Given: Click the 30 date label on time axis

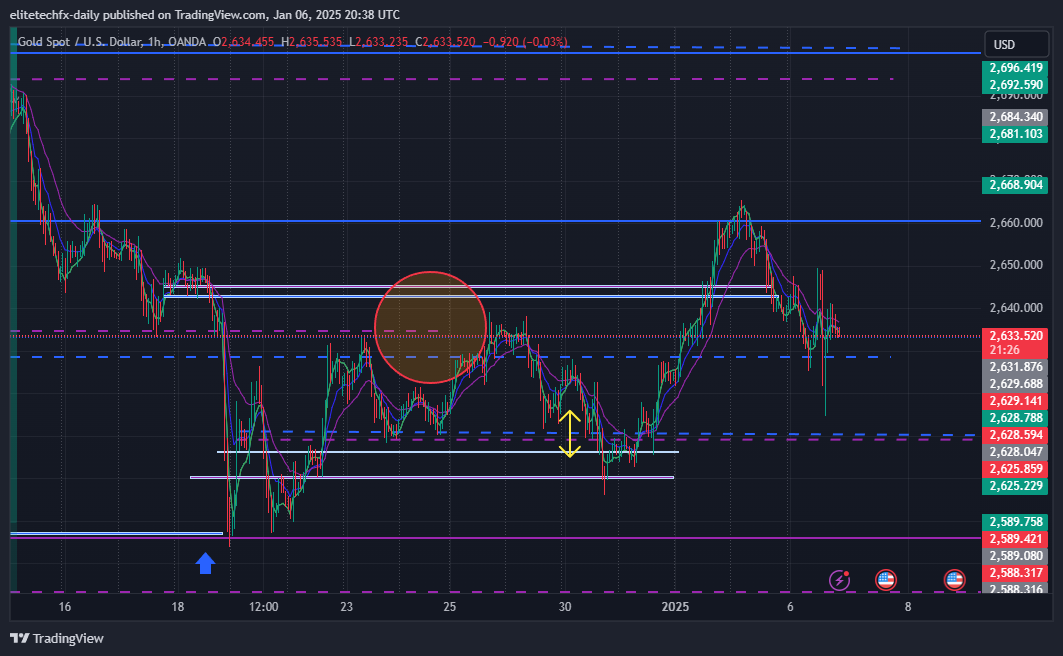Looking at the screenshot, I should [565, 607].
